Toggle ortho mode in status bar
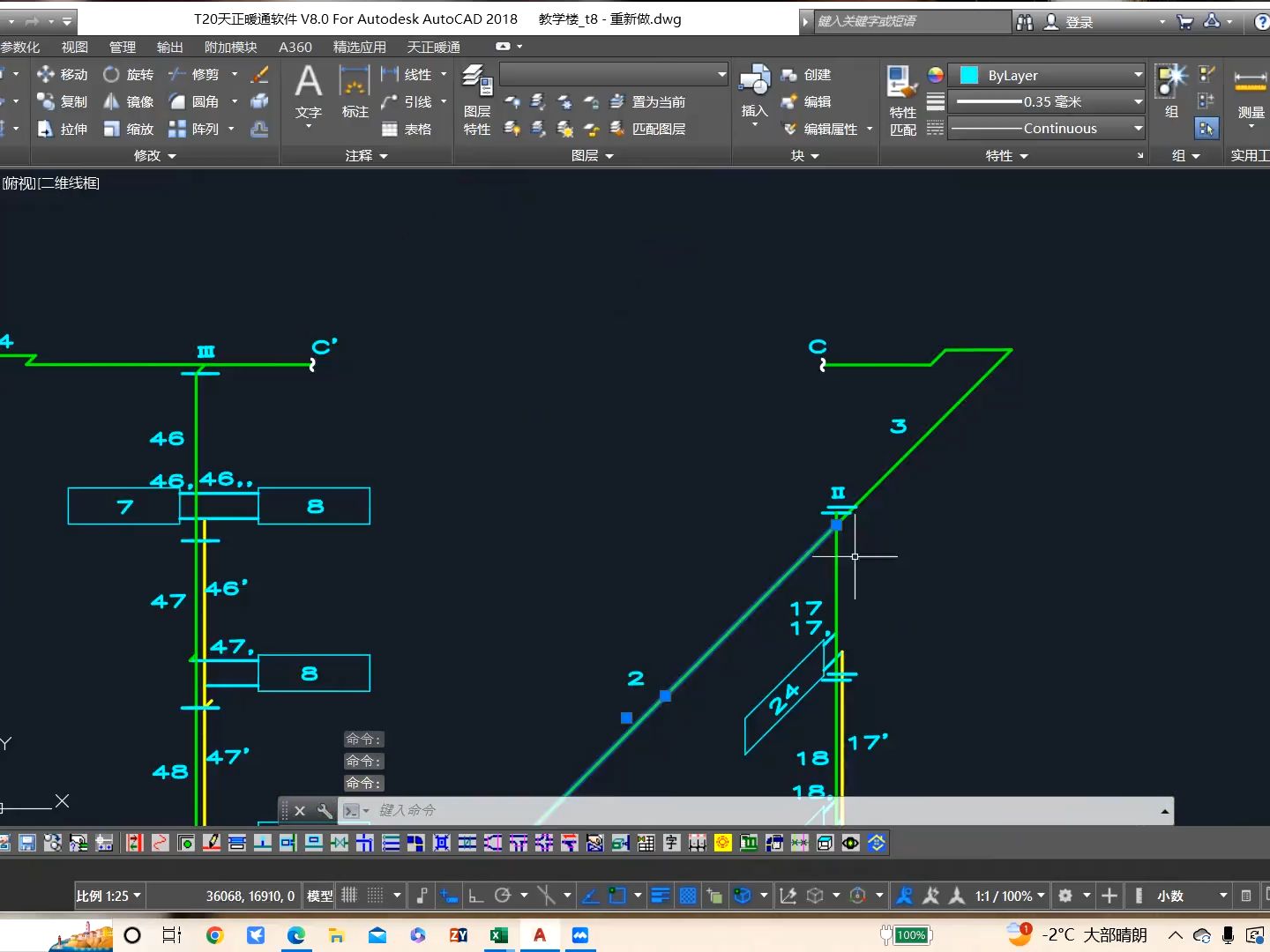The image size is (1270, 952). (x=475, y=896)
